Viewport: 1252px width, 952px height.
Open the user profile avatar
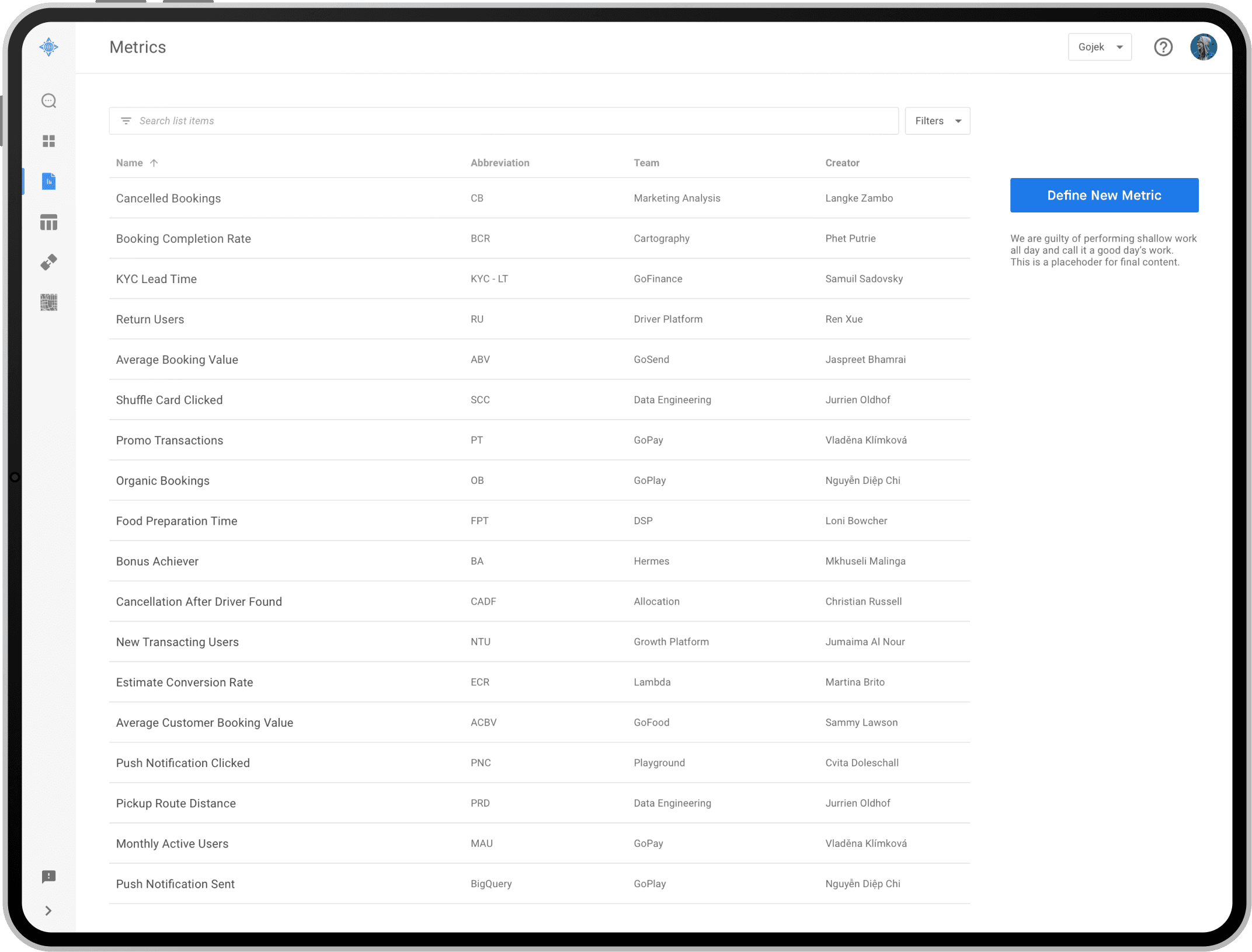click(x=1204, y=47)
